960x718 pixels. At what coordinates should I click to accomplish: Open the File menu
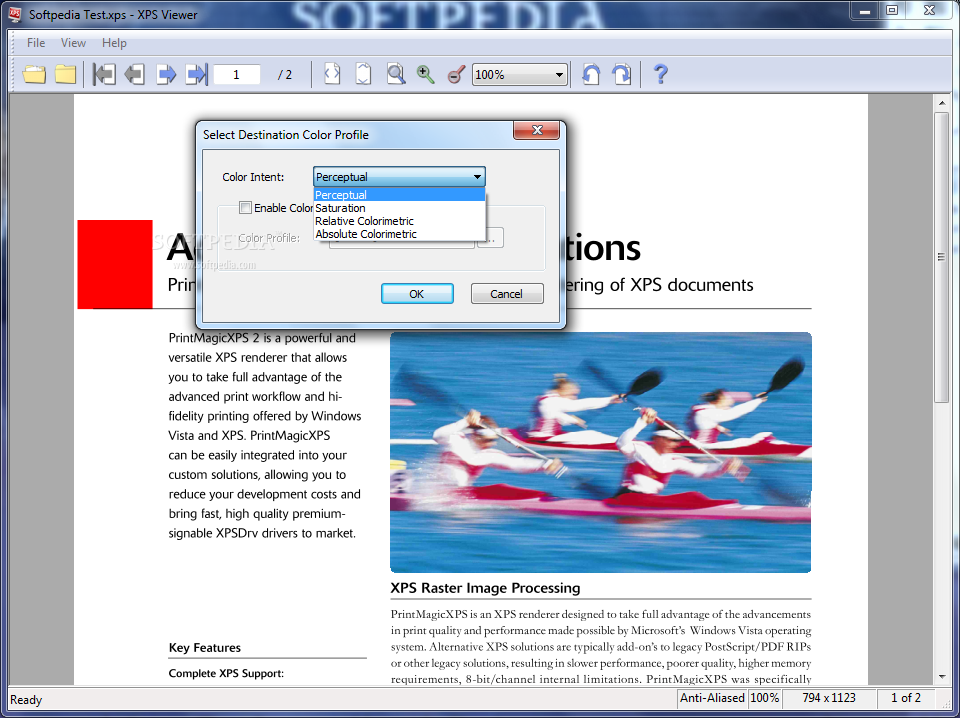point(36,43)
